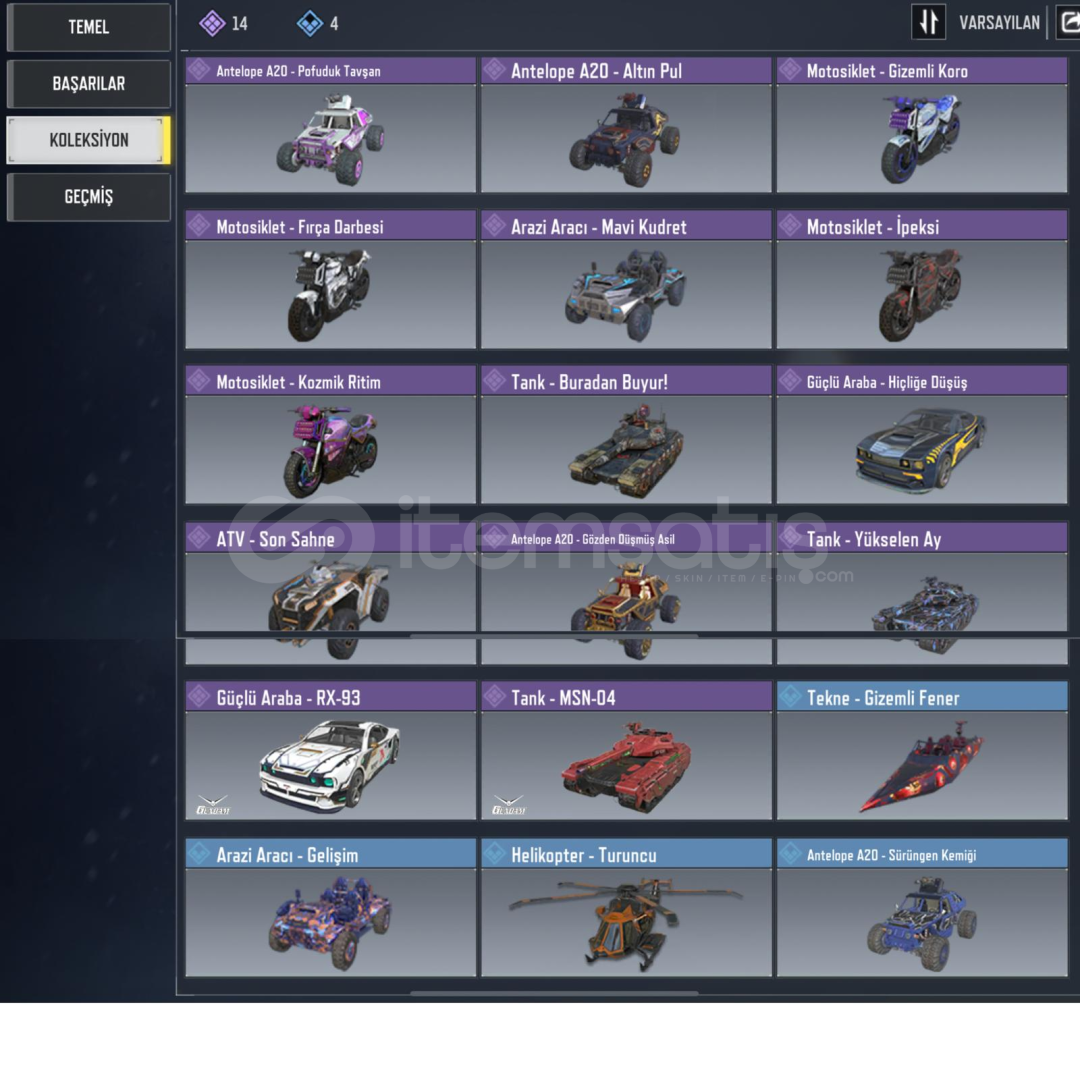Open the VARSAYILAN sort dropdown
Image resolution: width=1080 pixels, height=1080 pixels.
tap(999, 23)
